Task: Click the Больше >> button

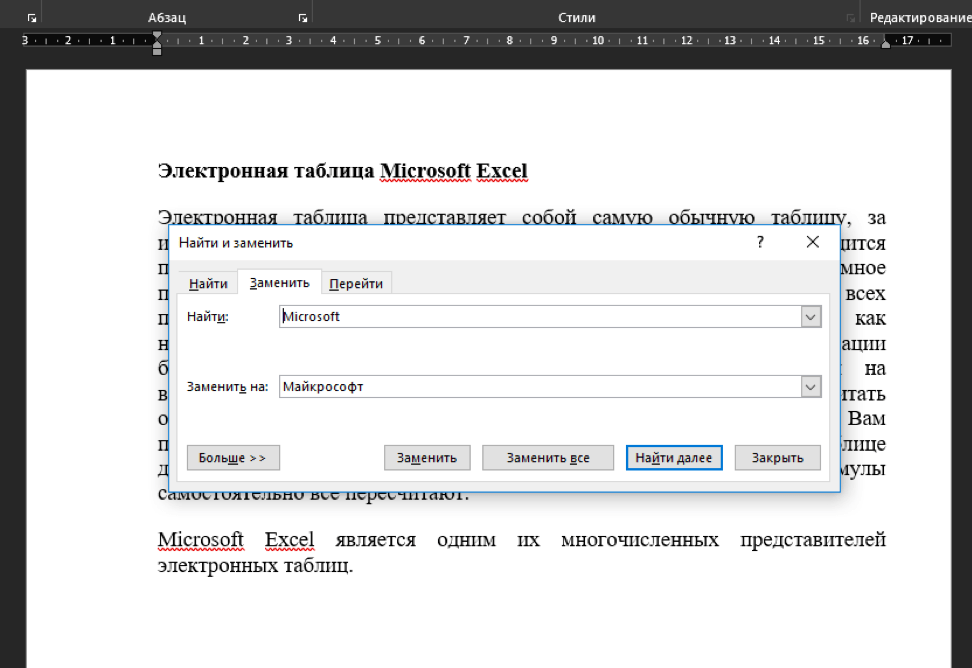Action: (x=233, y=458)
